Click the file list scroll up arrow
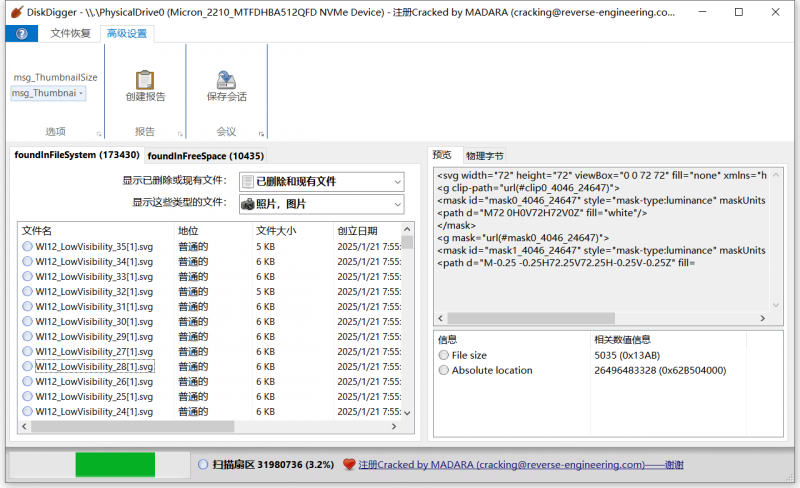 click(407, 229)
